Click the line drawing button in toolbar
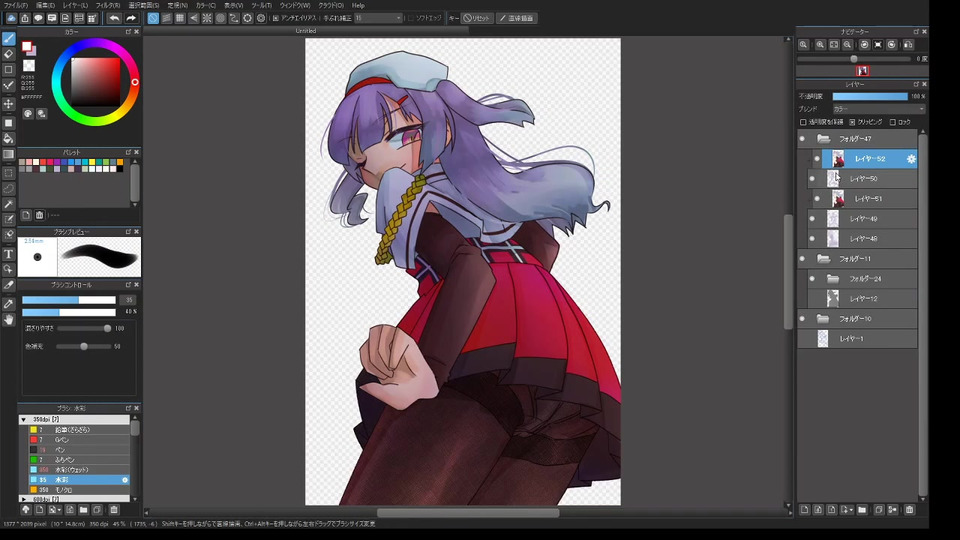The width and height of the screenshot is (960, 540). [x=517, y=18]
